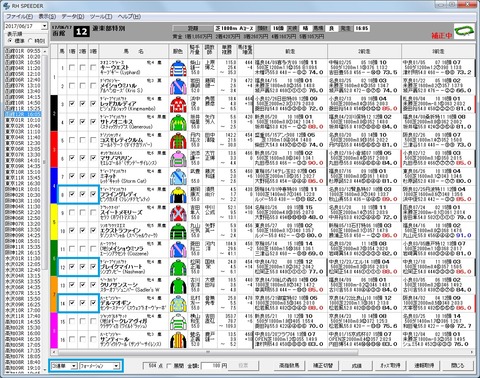
Task: Open the 表示(S) menu
Action: (x=47, y=16)
